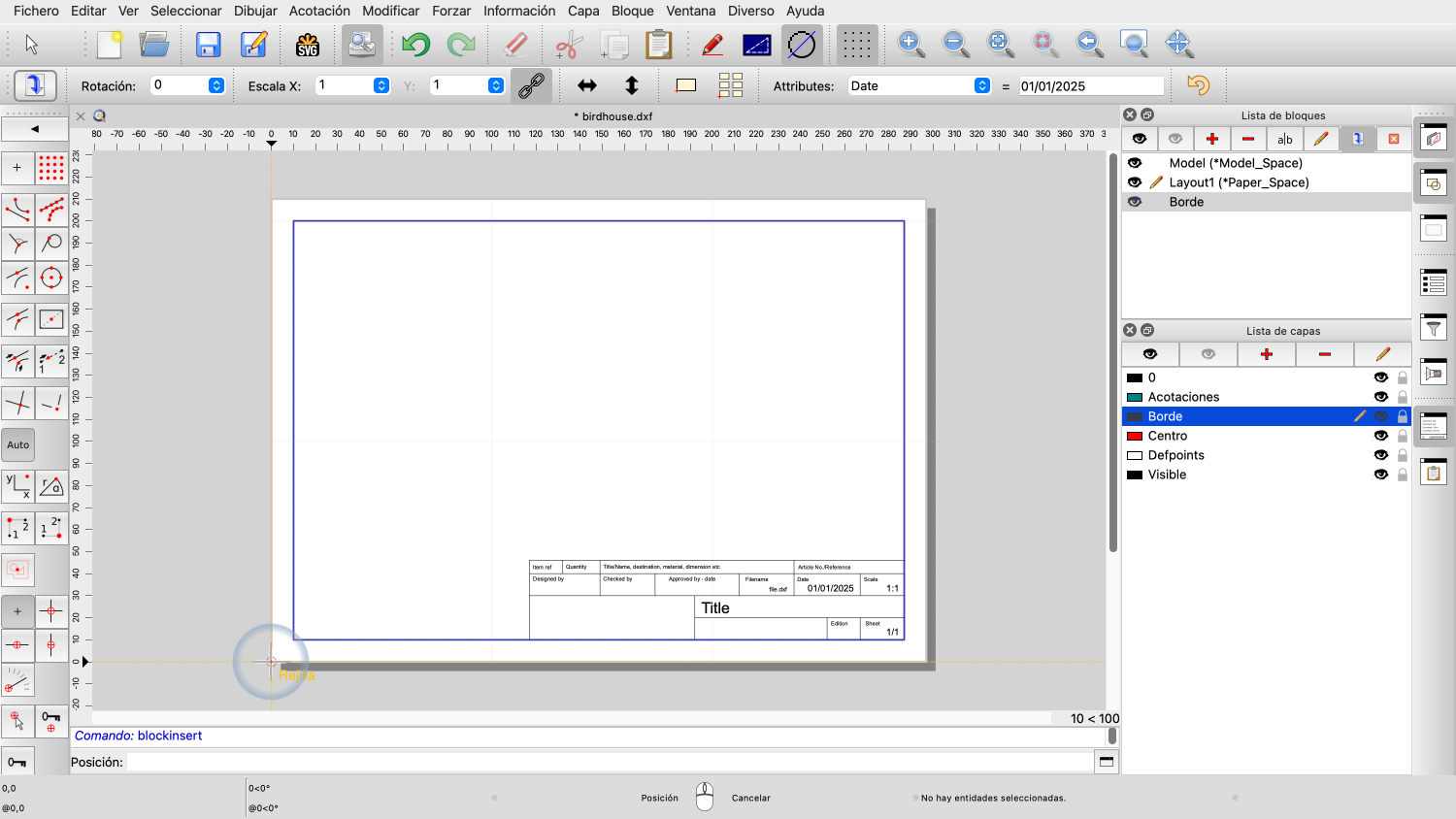Hide the Acotaciones layer

(1380, 397)
